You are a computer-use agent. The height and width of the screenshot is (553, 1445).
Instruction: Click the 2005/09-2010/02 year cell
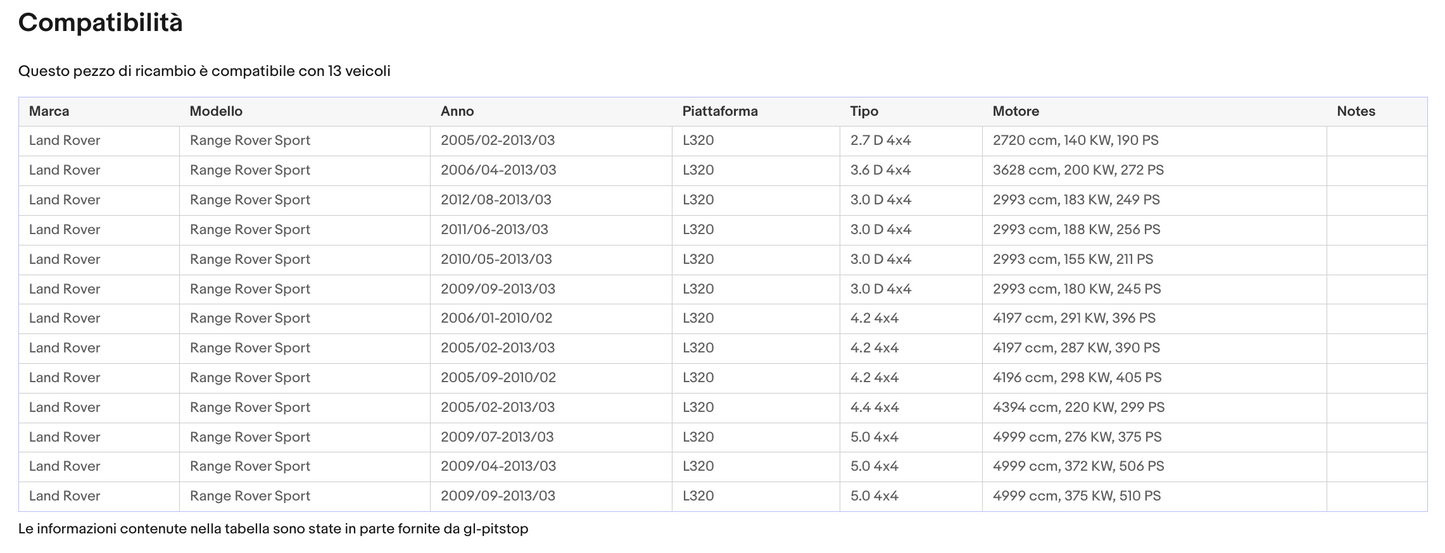(498, 377)
